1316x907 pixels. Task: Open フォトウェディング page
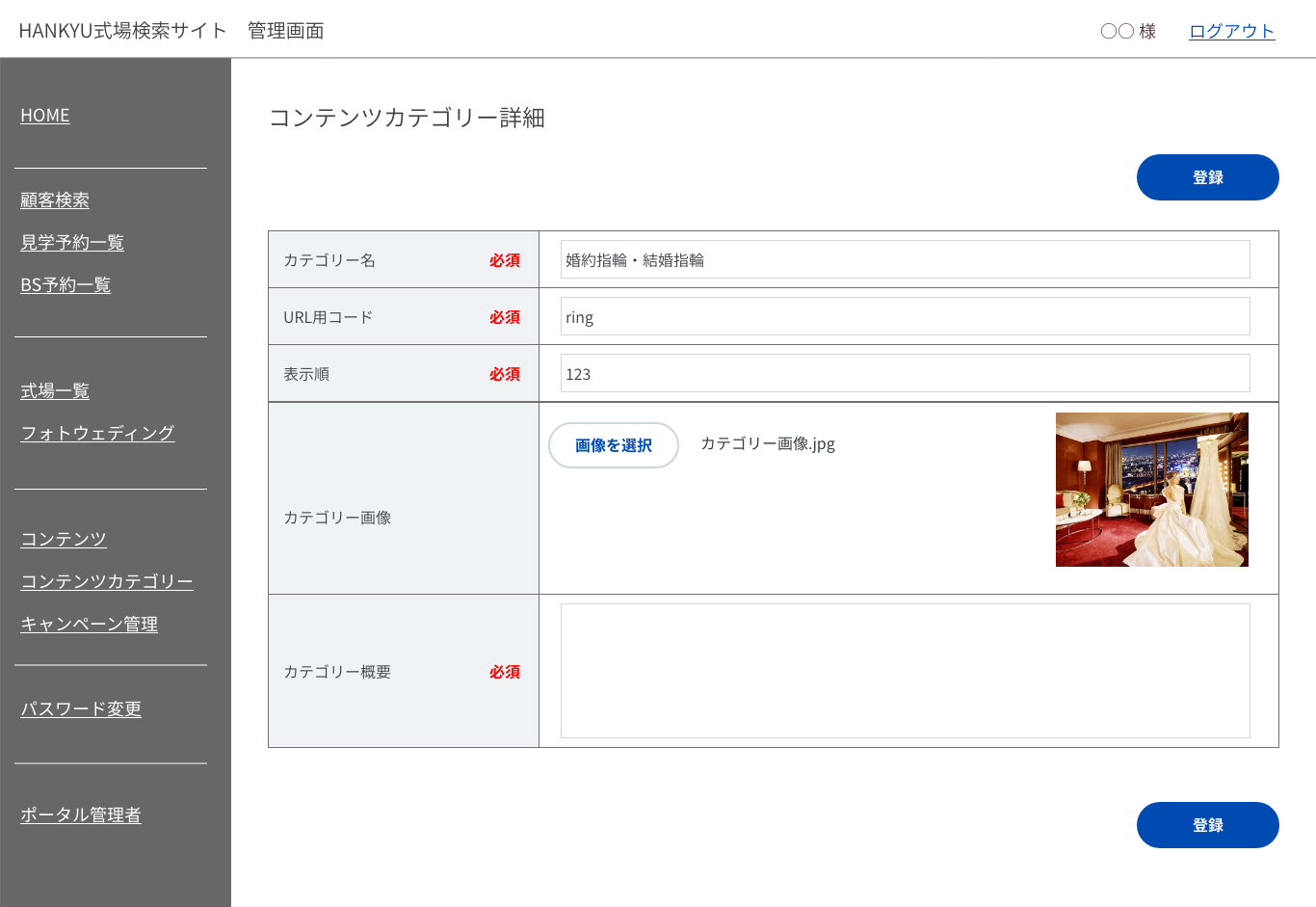97,434
